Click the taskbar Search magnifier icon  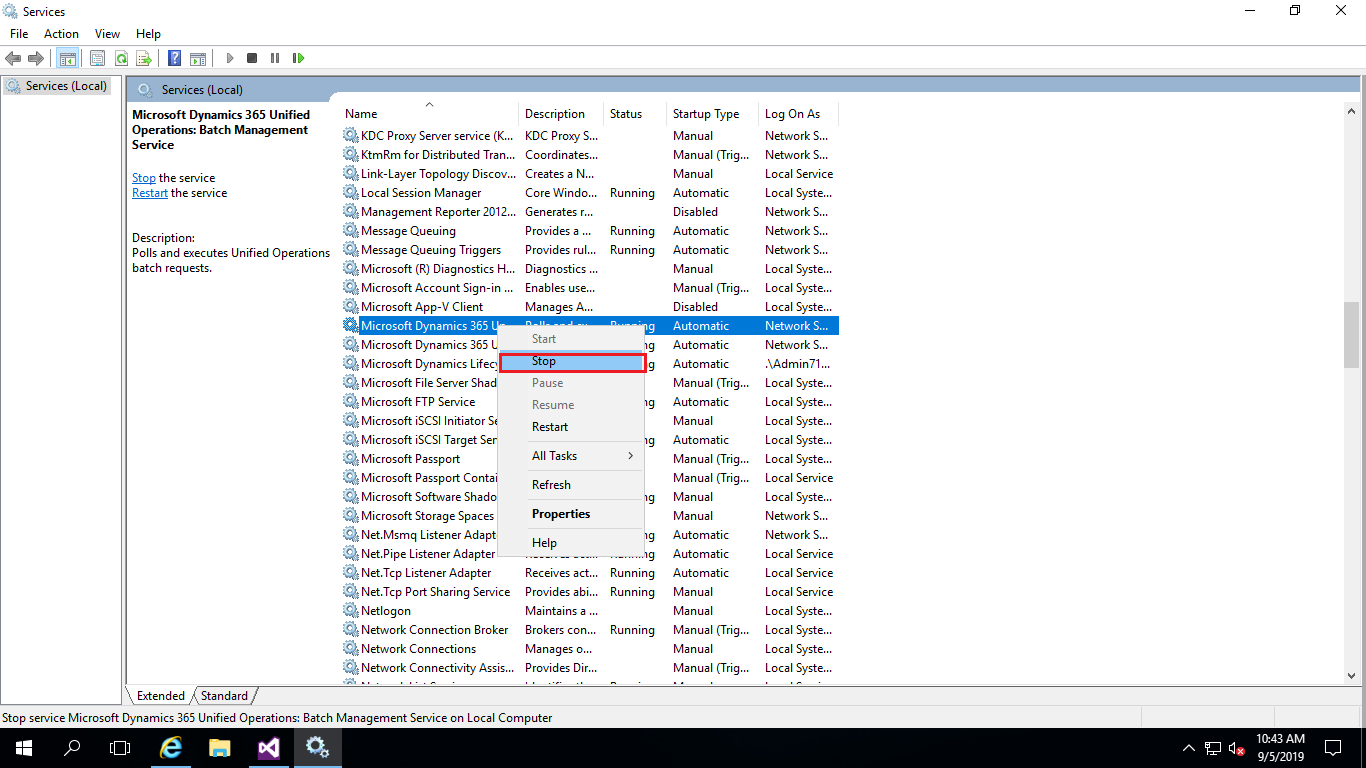(72, 747)
